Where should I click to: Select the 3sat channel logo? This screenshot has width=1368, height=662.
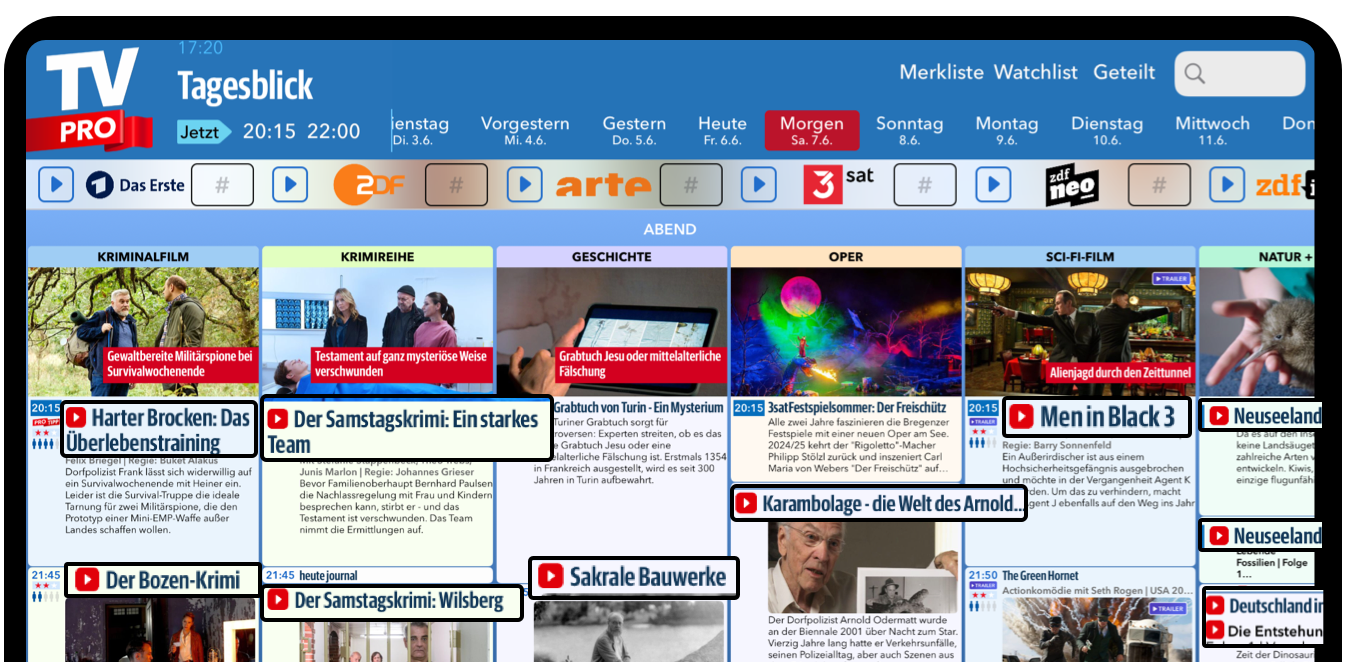coord(838,184)
